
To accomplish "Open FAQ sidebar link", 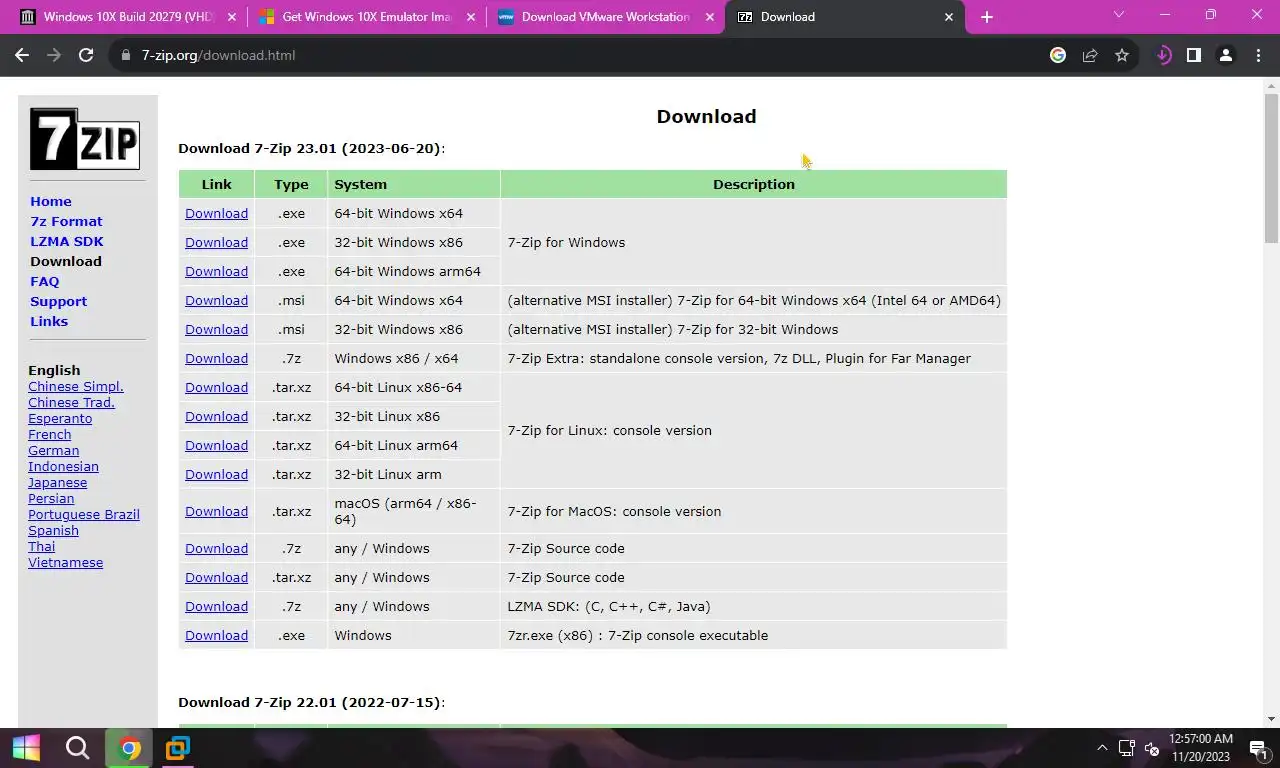I will (45, 281).
